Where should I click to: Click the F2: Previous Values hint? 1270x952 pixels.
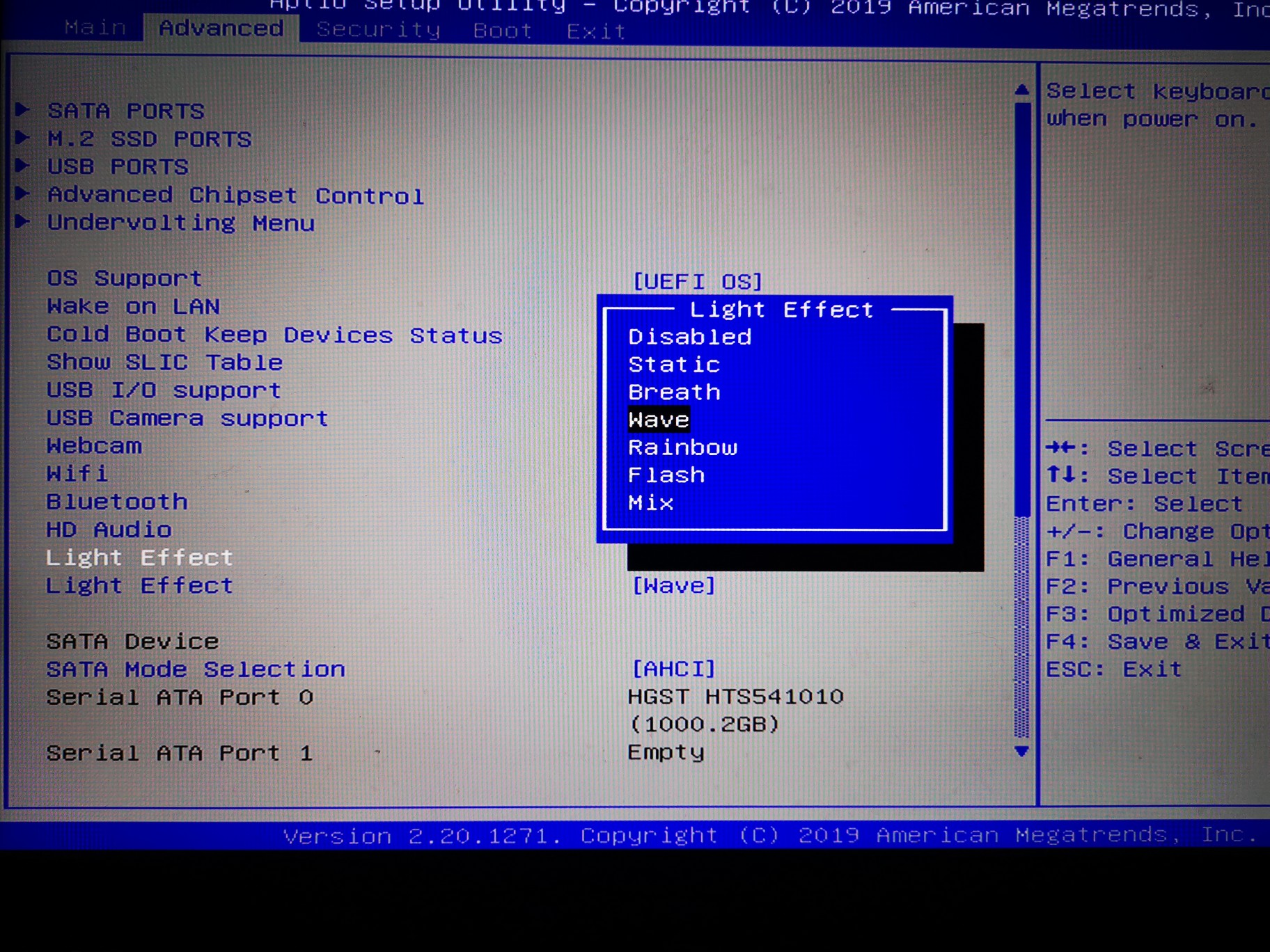click(1157, 587)
